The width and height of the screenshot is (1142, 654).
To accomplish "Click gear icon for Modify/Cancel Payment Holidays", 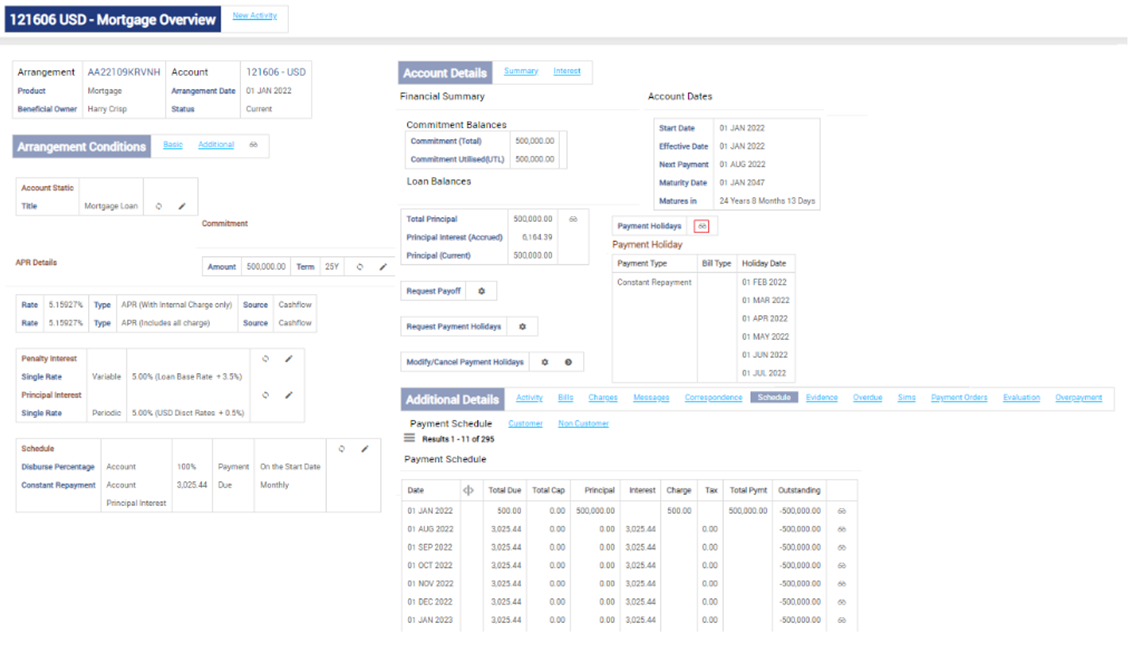I will point(545,362).
